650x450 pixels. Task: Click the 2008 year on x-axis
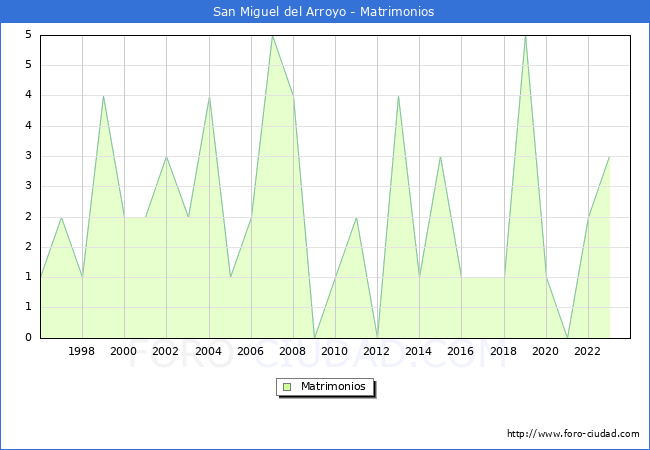click(292, 351)
